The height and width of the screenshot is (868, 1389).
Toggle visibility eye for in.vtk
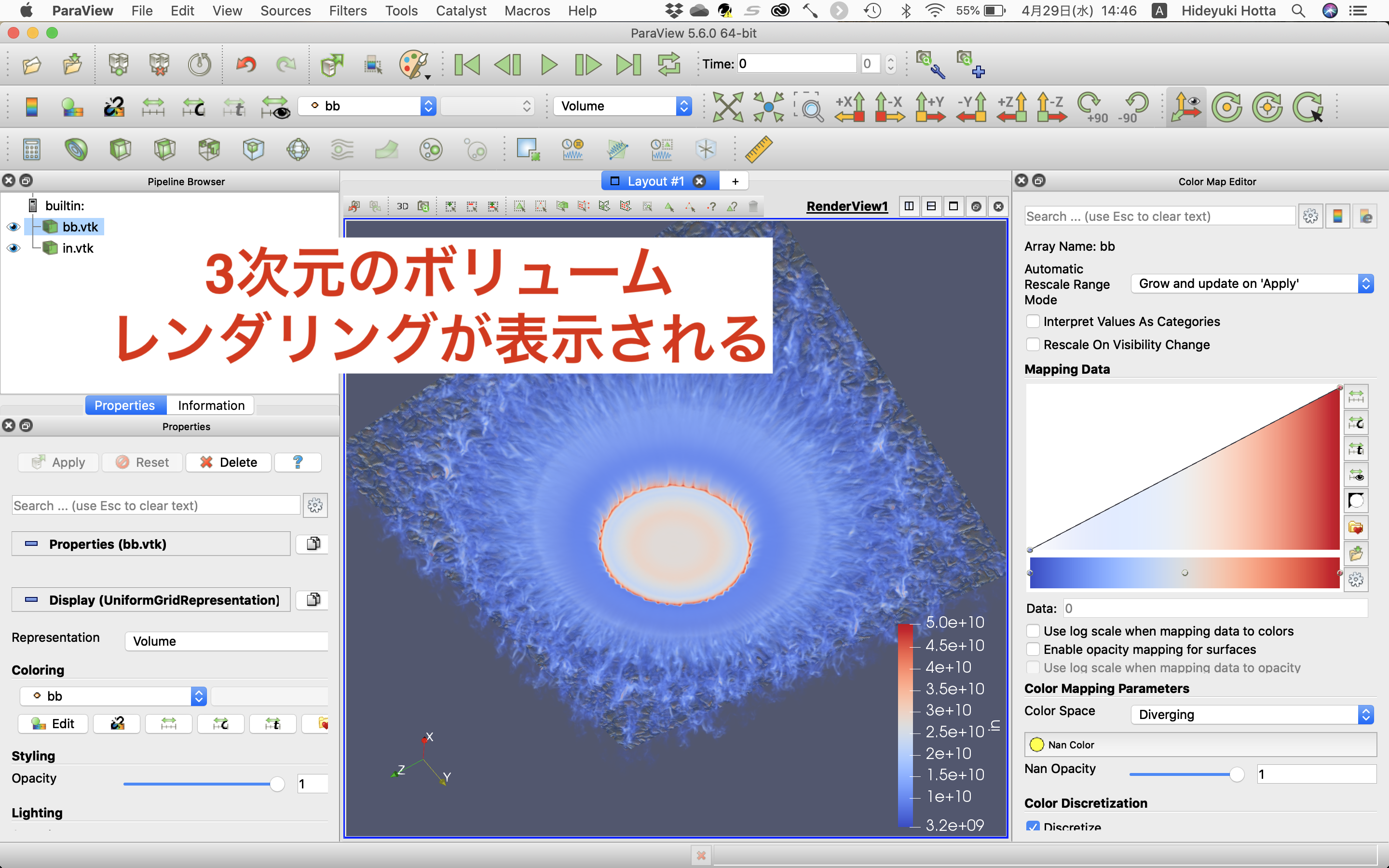[13, 248]
